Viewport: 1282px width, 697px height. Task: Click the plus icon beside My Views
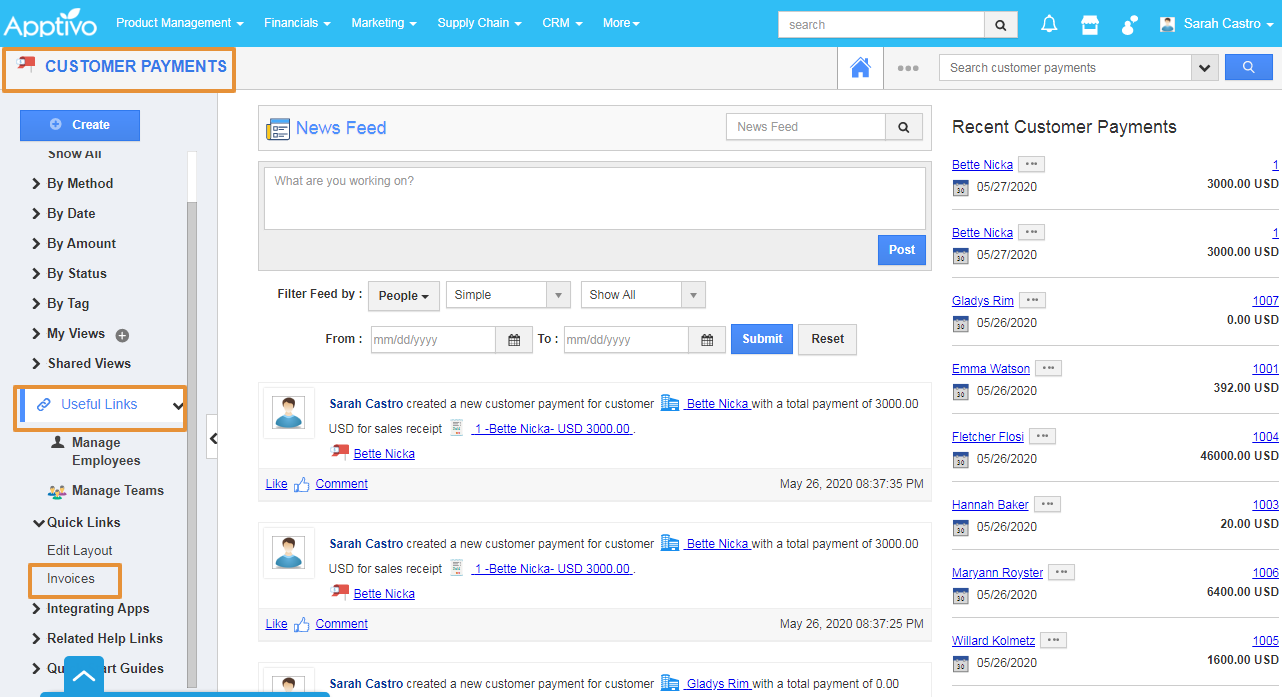(123, 335)
